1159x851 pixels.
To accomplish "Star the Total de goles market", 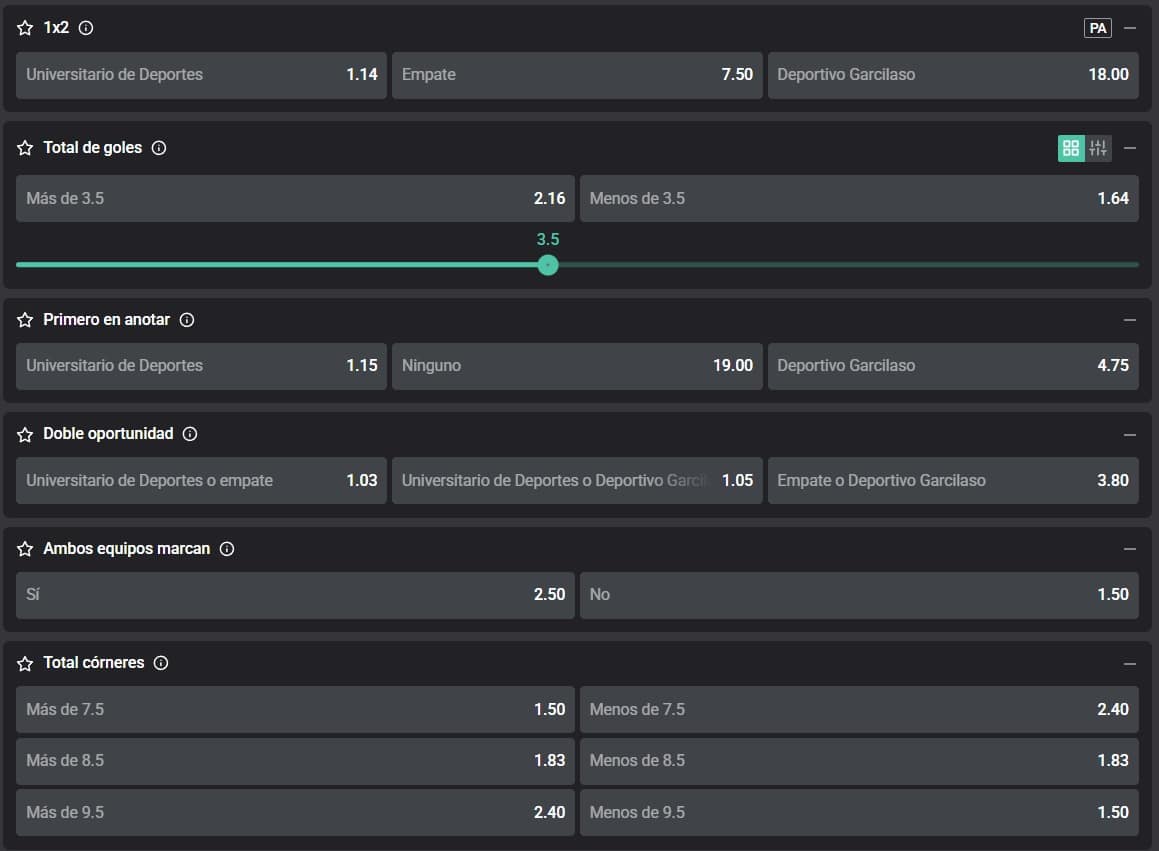I will [x=25, y=148].
